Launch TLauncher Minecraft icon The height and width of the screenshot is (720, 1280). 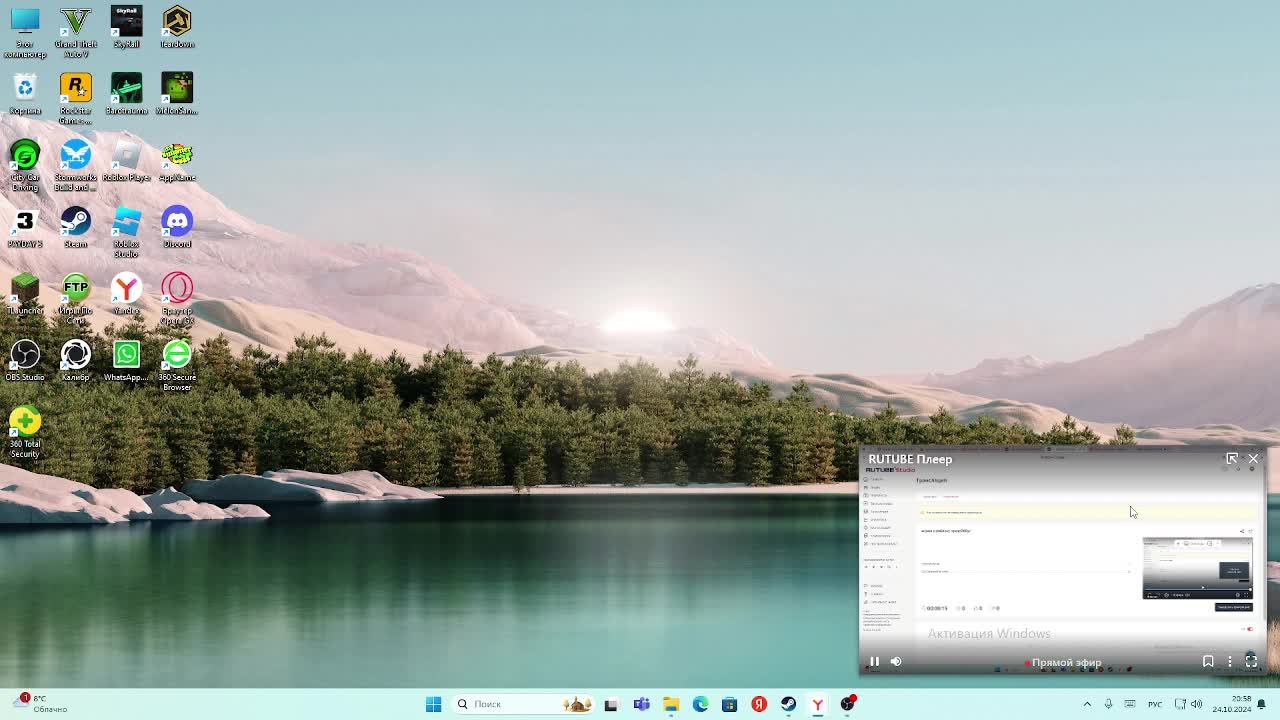tap(25, 294)
